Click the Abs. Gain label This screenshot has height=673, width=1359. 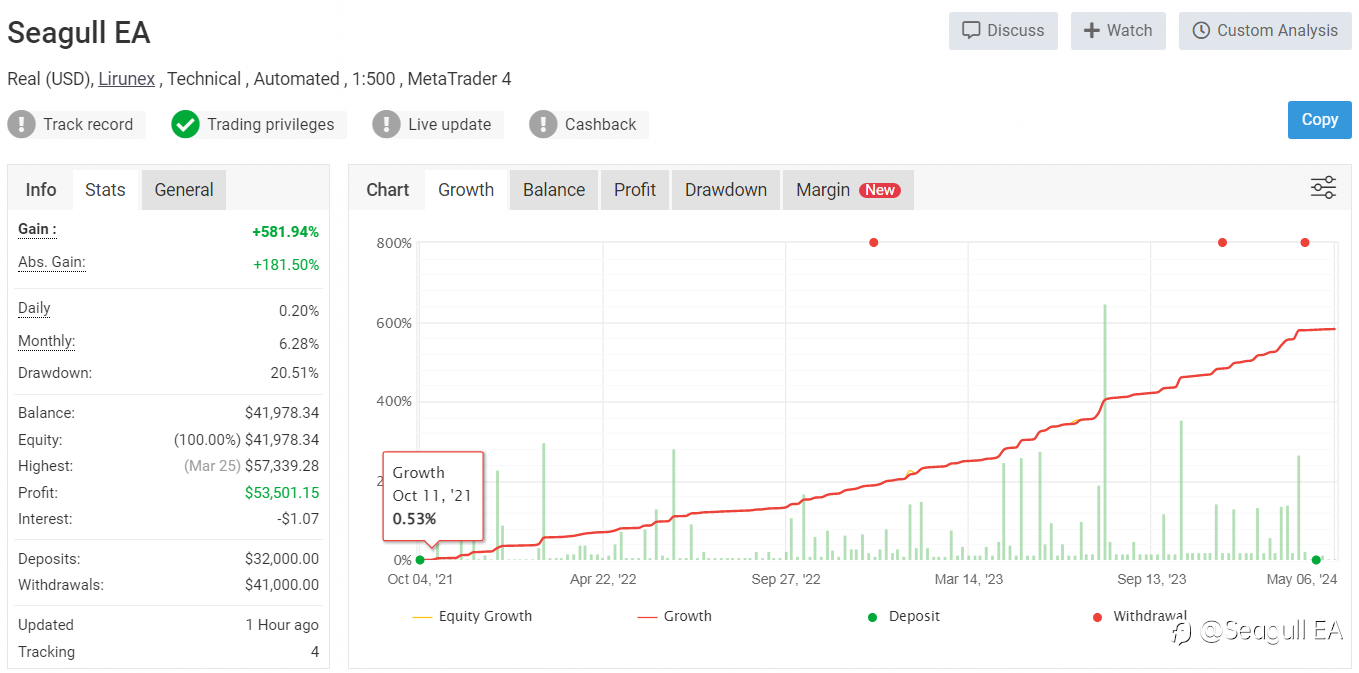(52, 262)
